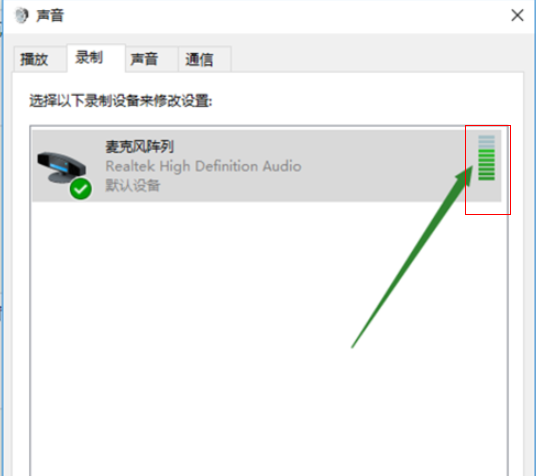Click the speaker icon in the title bar
The height and width of the screenshot is (476, 536).
coord(21,15)
